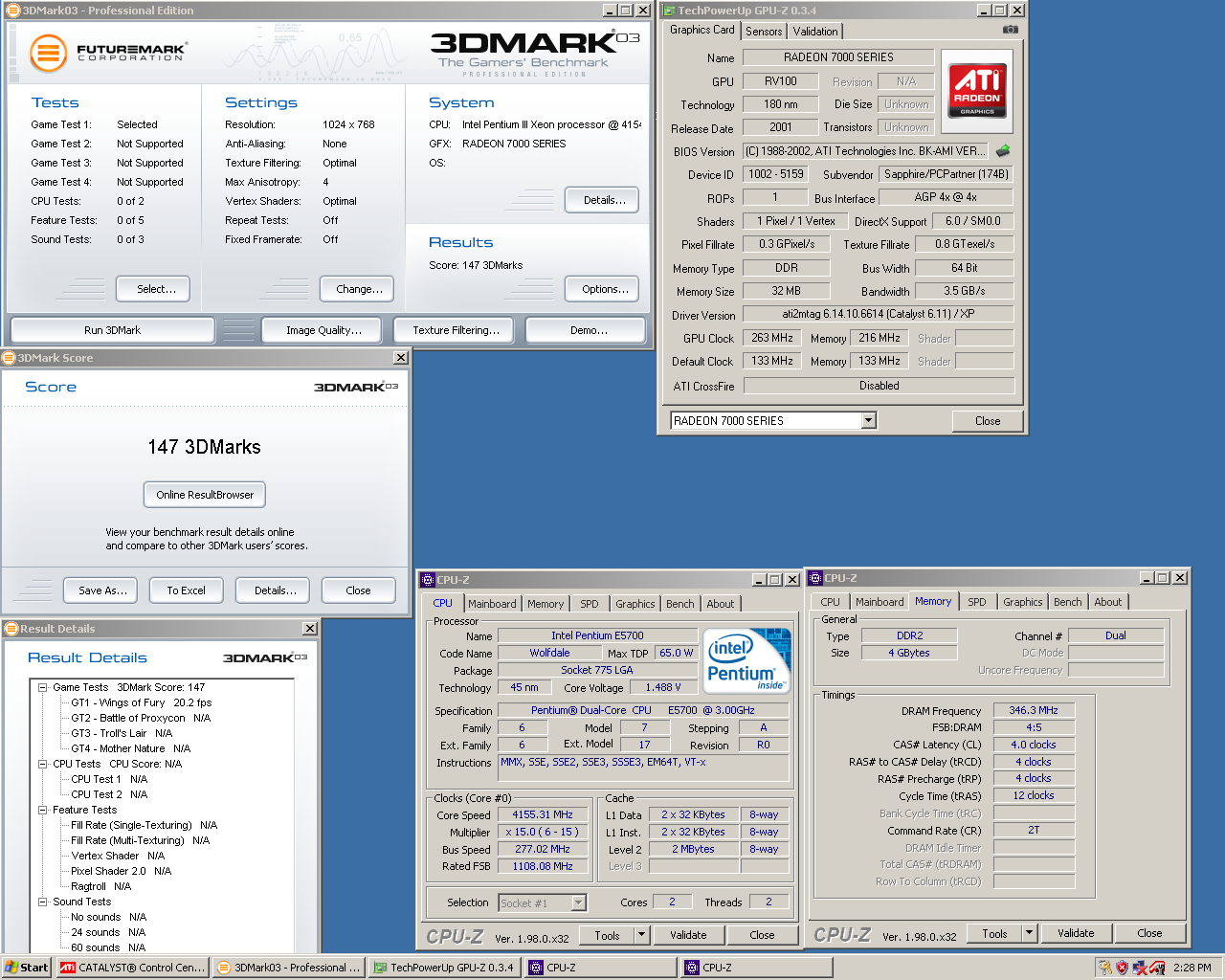Select GT2 - Battle of Proxycon row

point(141,718)
